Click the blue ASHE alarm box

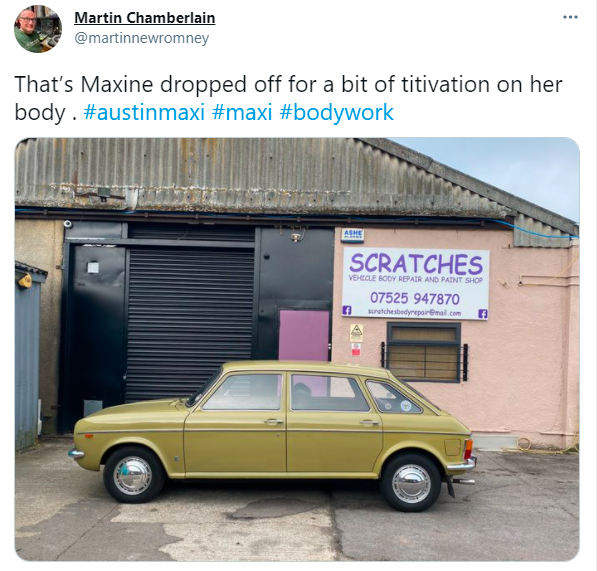353,234
